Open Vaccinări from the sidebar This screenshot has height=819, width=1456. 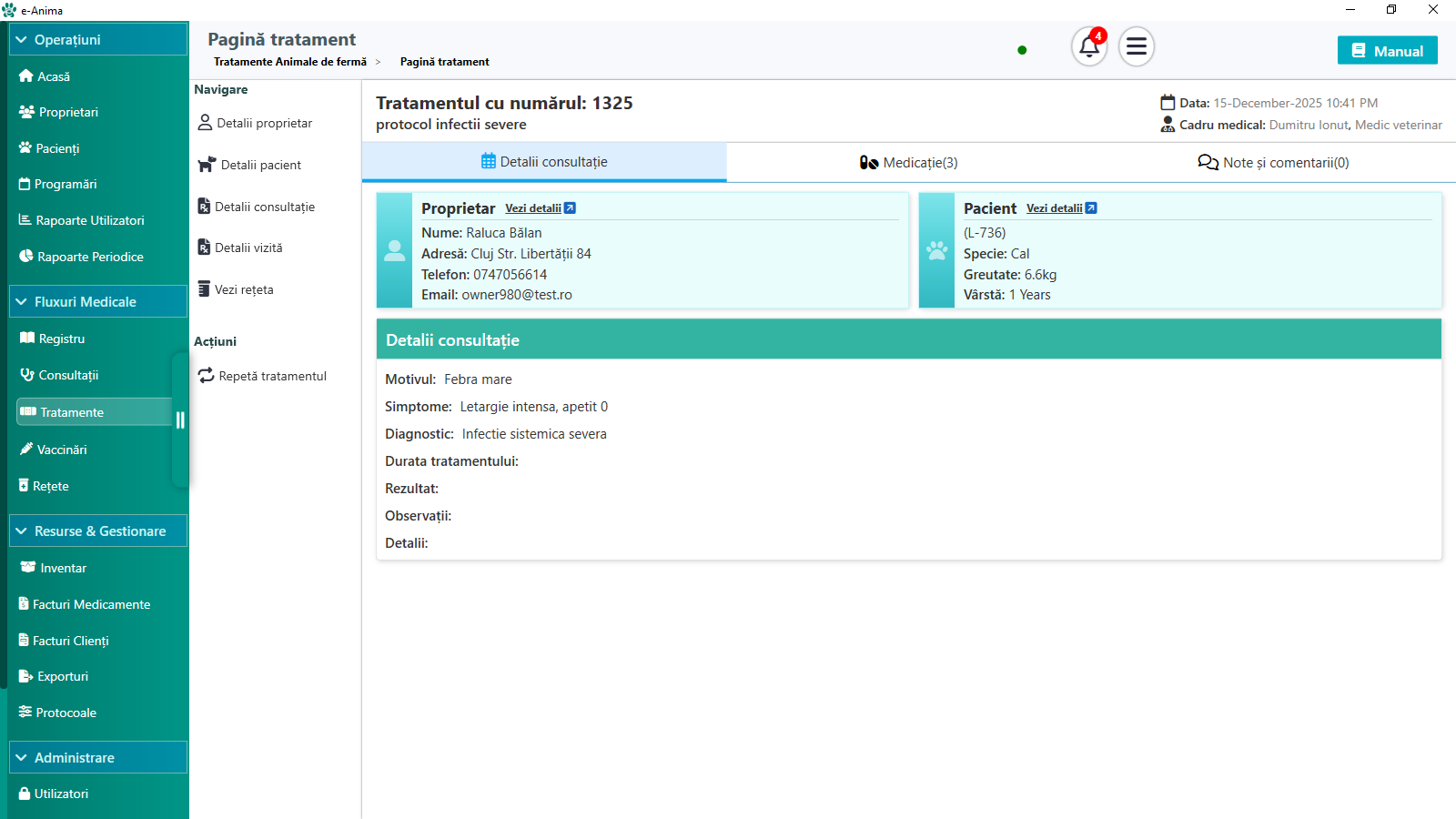(62, 450)
